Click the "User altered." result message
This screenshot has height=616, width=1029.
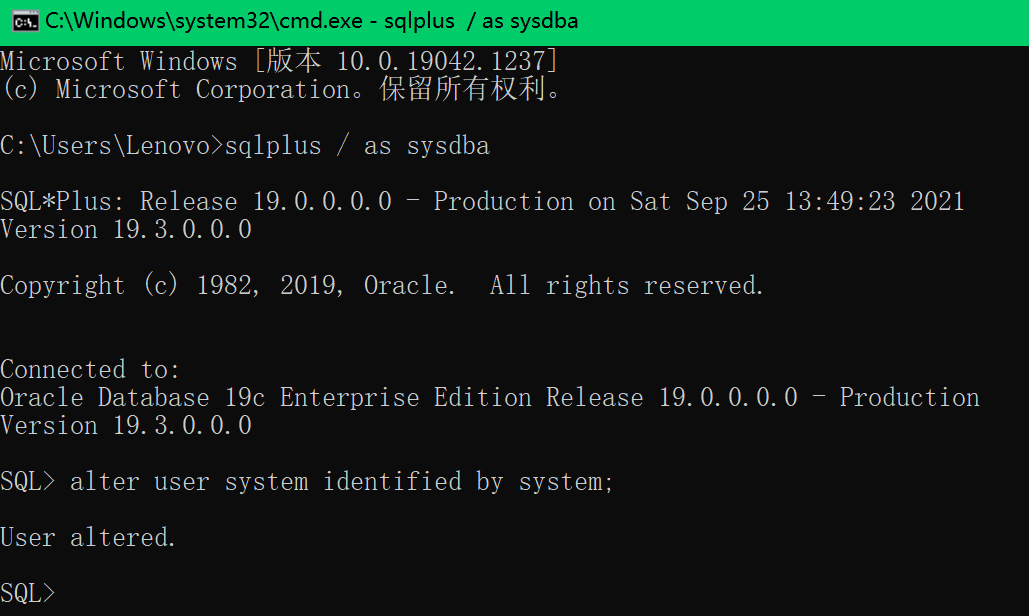pos(88,538)
